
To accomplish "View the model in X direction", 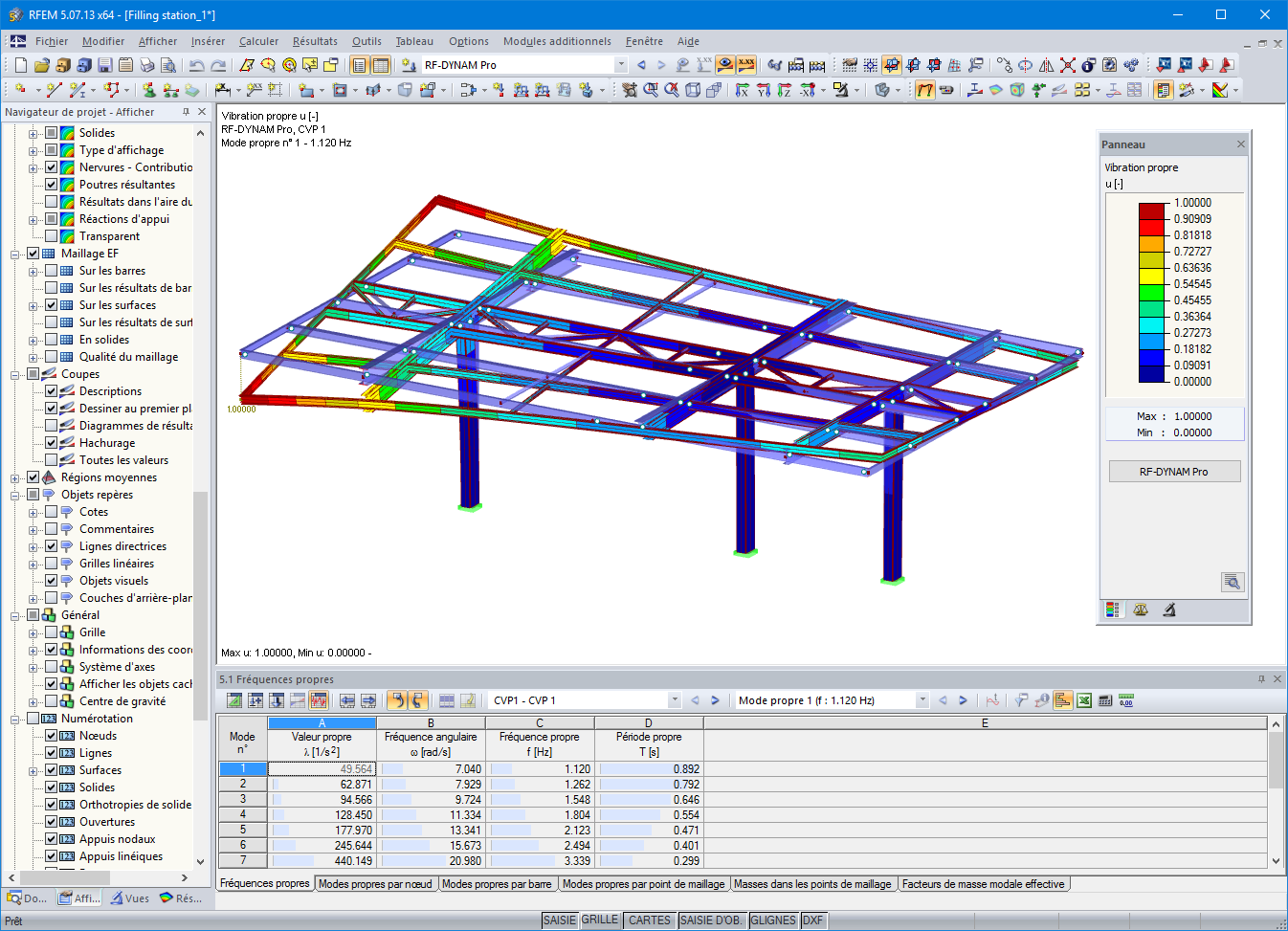I will tap(743, 90).
